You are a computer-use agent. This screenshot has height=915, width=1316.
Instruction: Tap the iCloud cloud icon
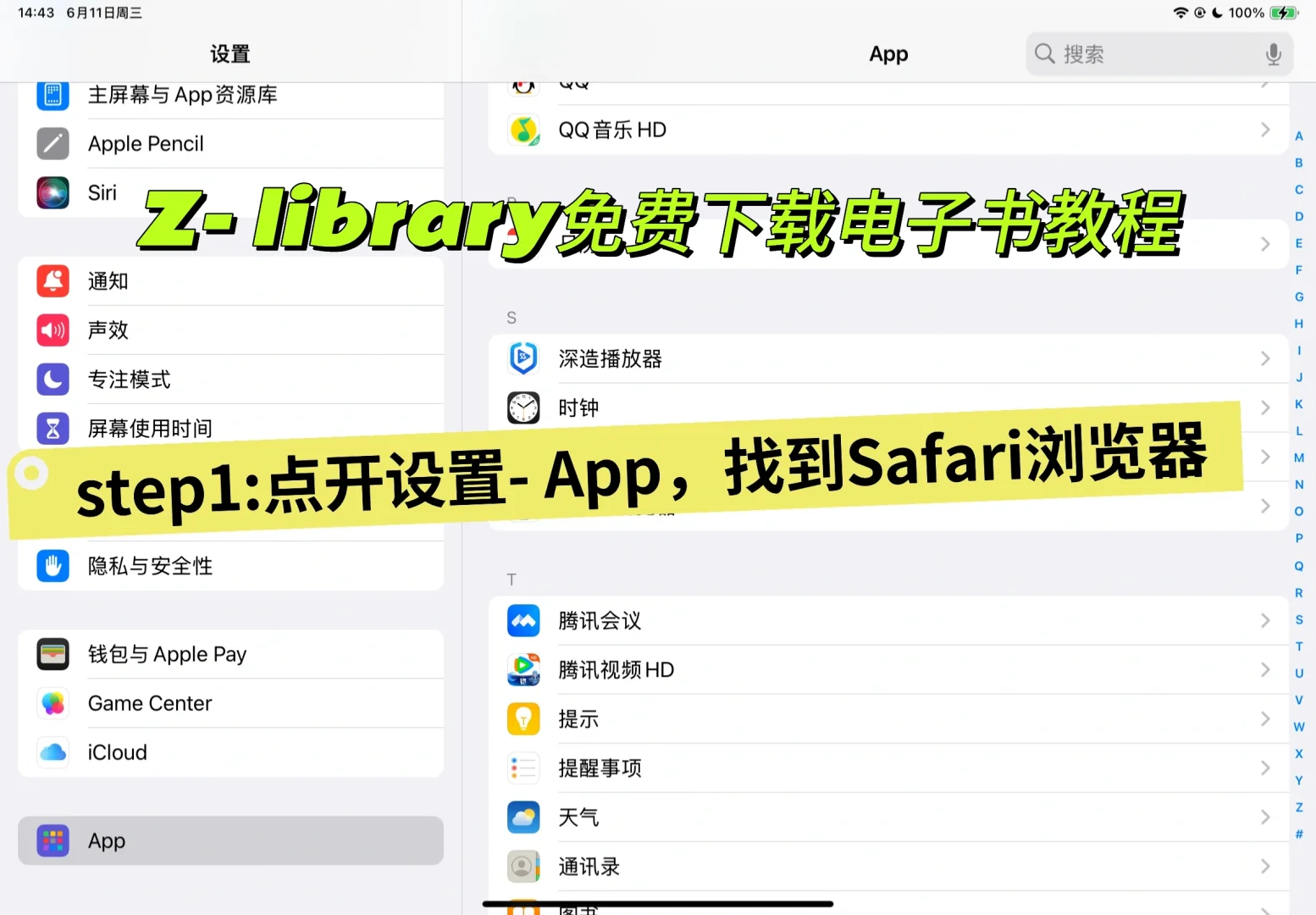tap(53, 752)
